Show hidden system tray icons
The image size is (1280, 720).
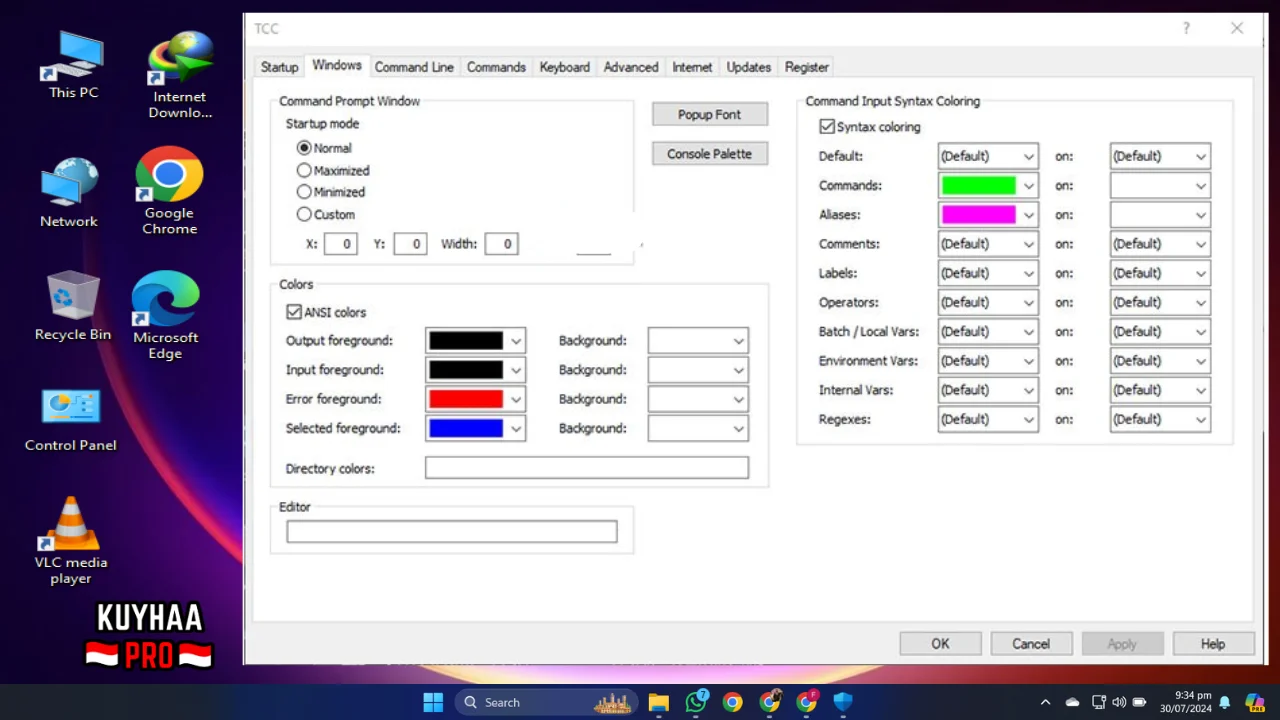pyautogui.click(x=1045, y=702)
